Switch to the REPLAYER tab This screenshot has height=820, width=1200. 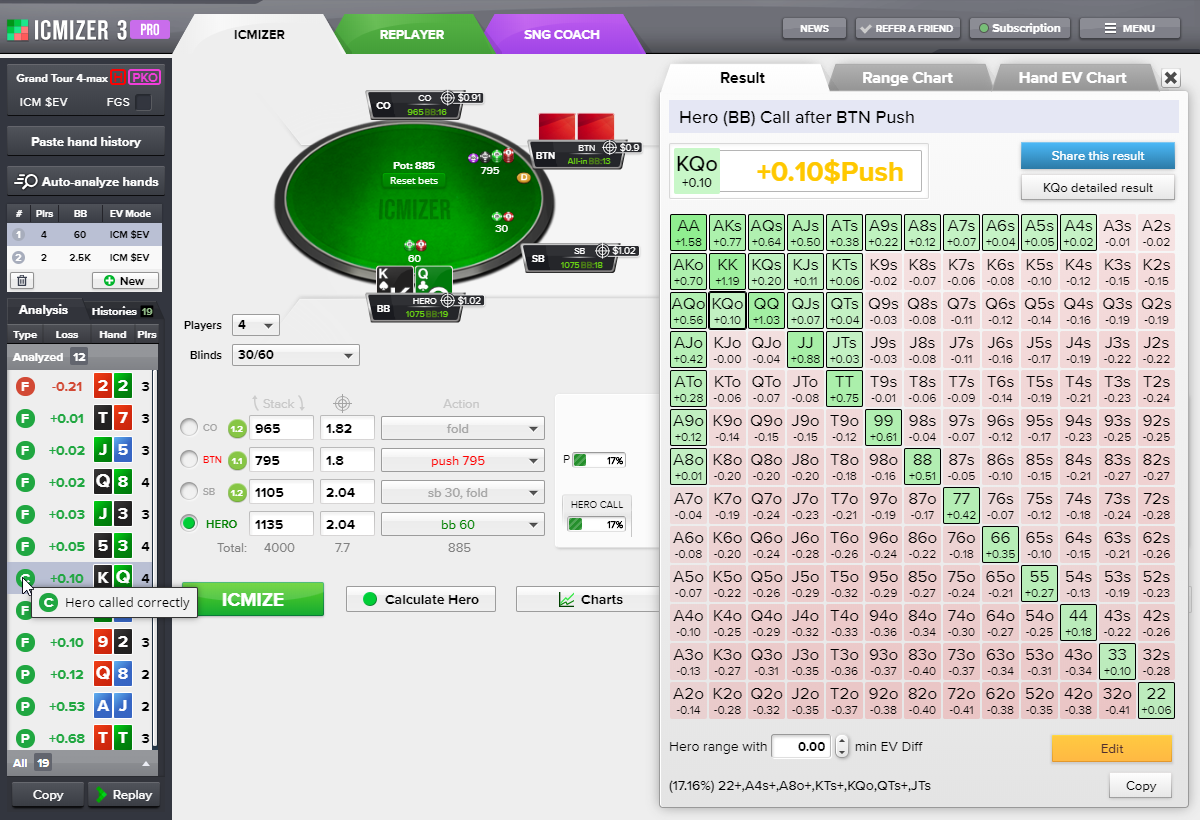pos(412,34)
